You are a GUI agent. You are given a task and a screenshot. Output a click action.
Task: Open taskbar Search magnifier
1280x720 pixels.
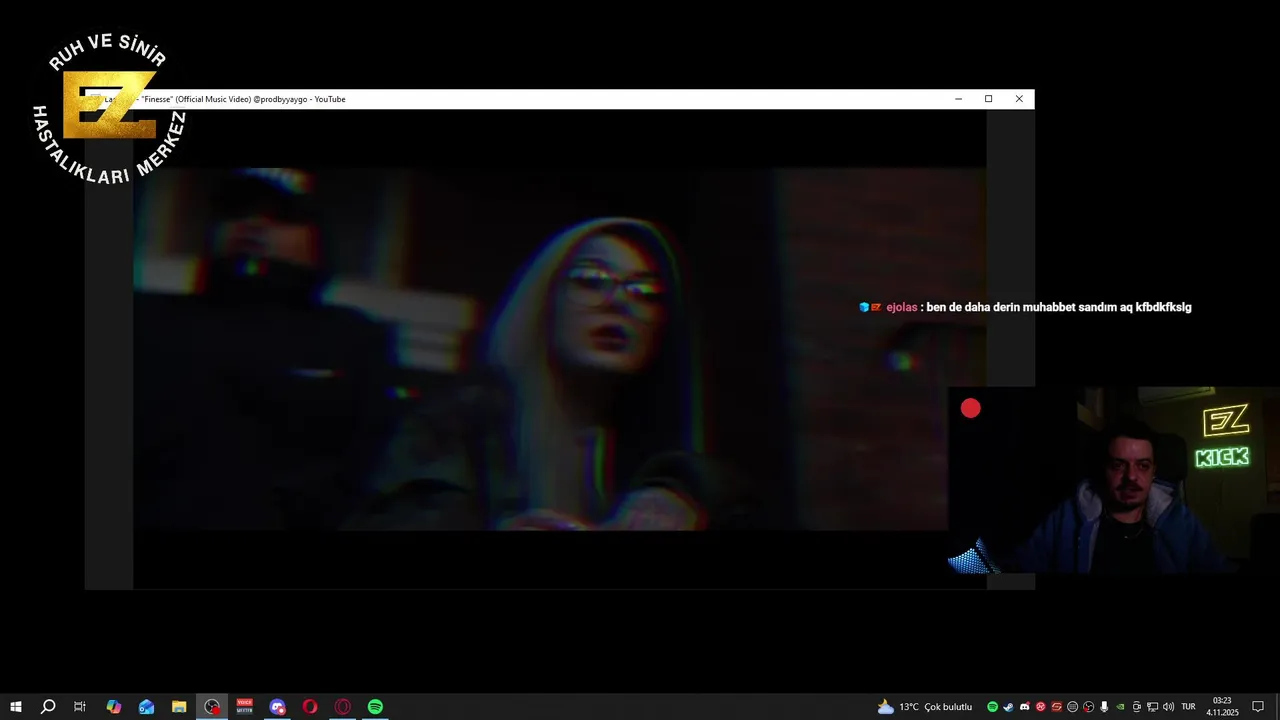(x=47, y=707)
